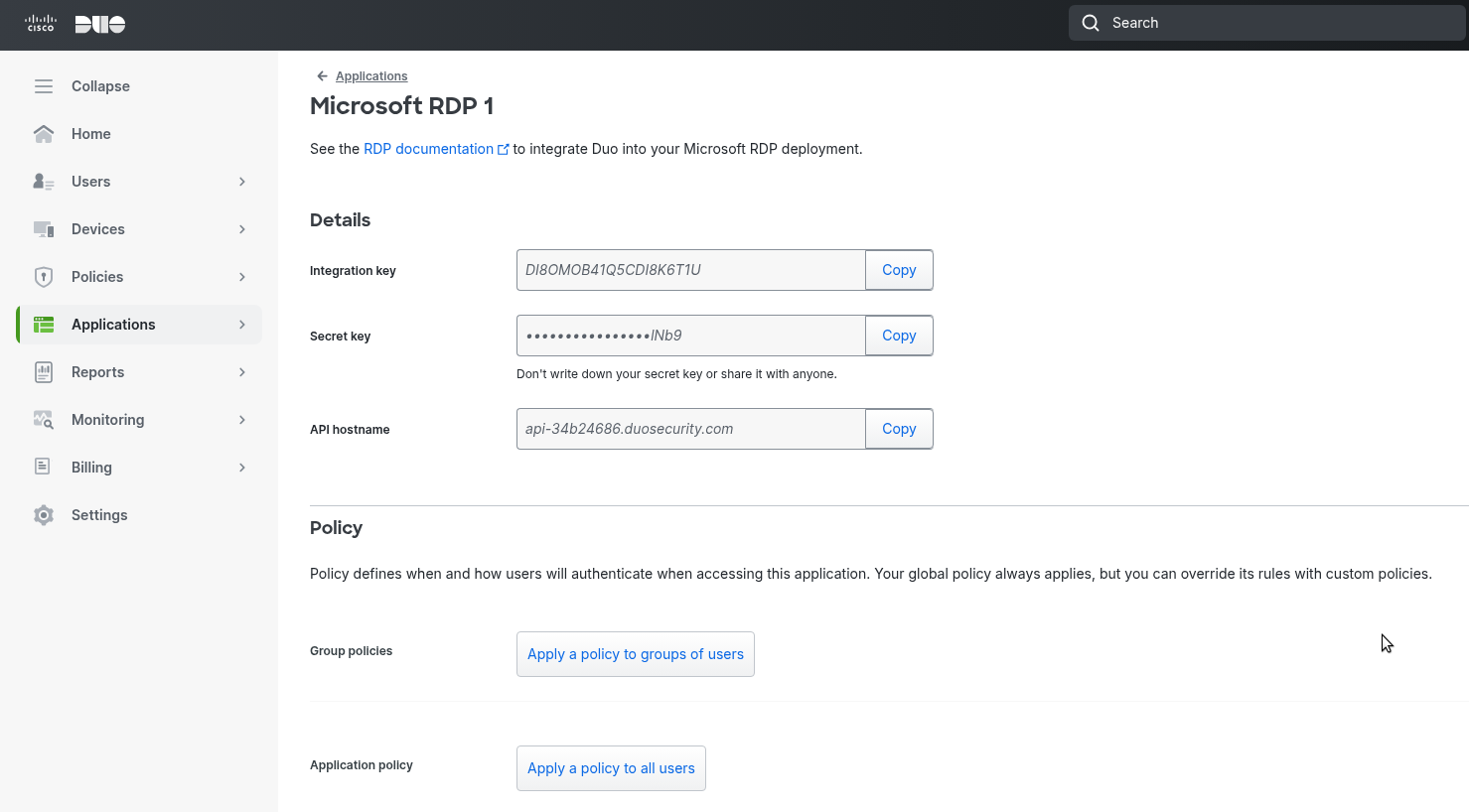Click the Integration key label
The image size is (1469, 812).
coord(353,271)
